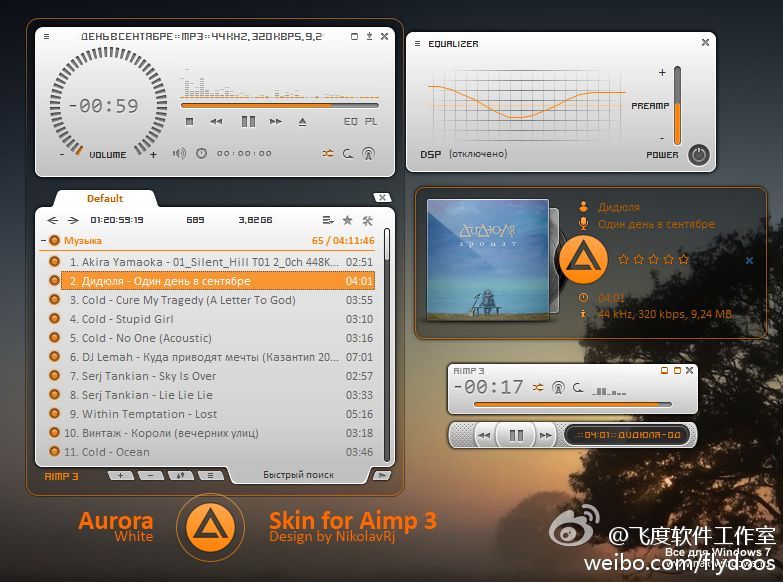Click playlist vertical scrollbar
This screenshot has height=582, width=783.
(x=387, y=345)
